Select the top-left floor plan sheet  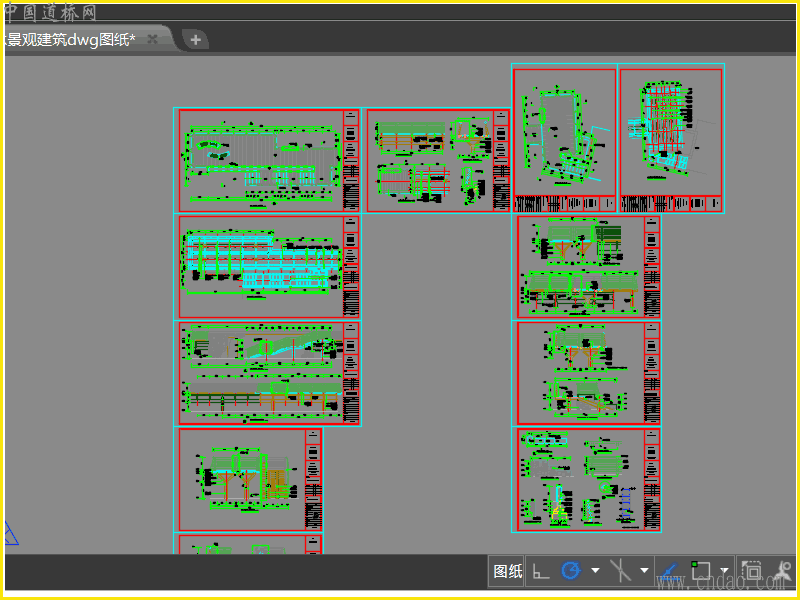[260, 160]
